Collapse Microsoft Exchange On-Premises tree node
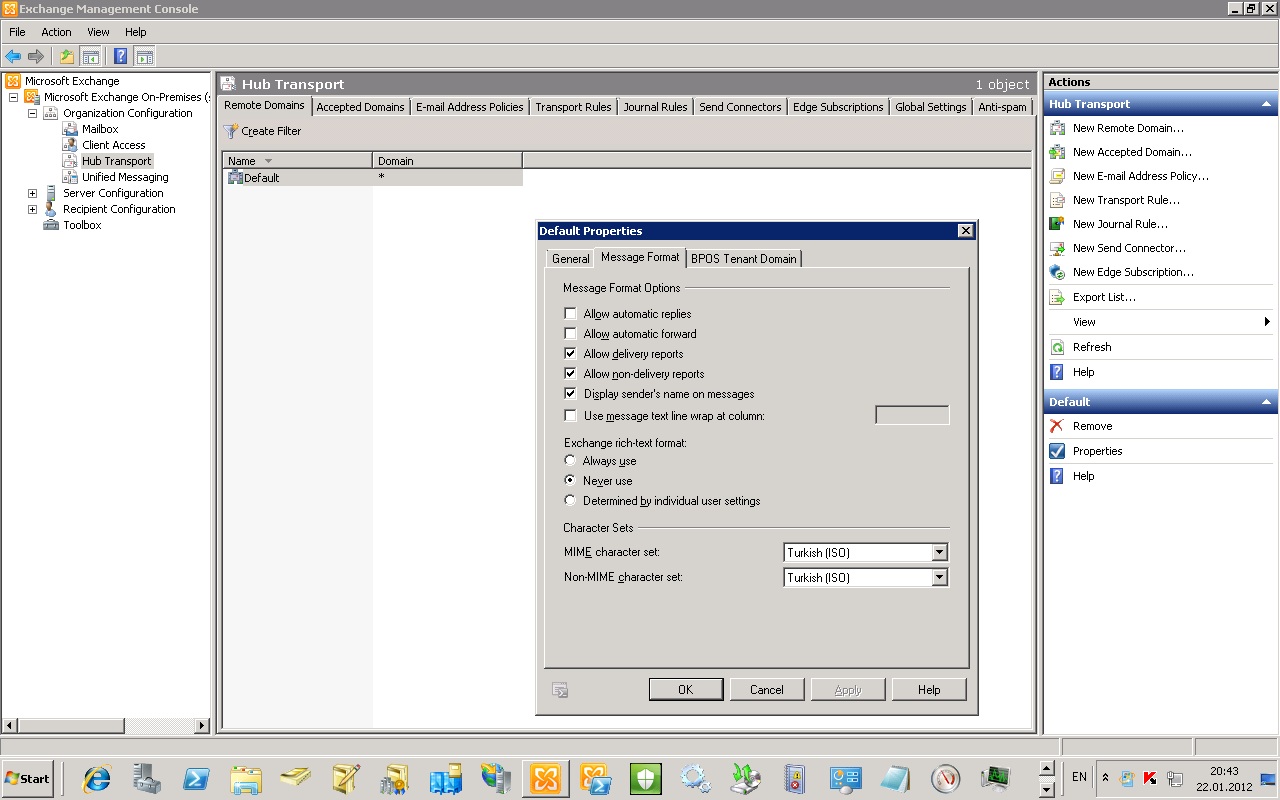 13,97
